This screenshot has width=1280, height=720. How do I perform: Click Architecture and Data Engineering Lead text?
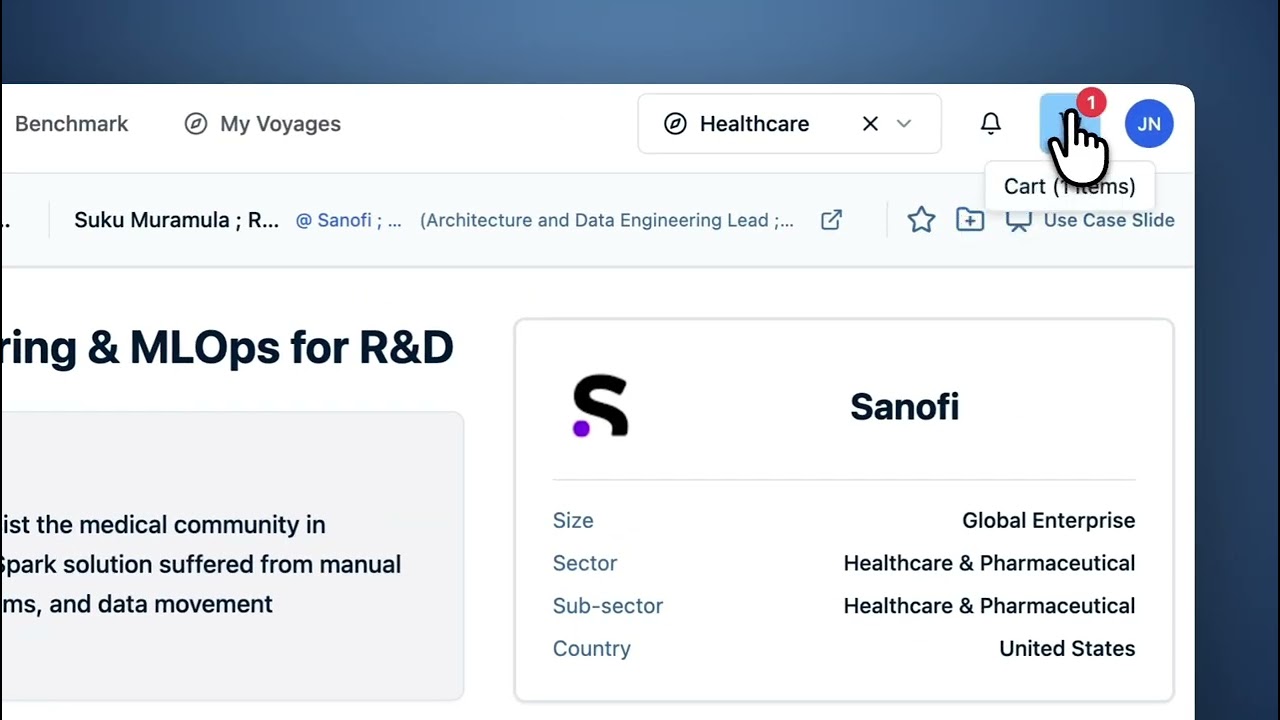coord(607,221)
